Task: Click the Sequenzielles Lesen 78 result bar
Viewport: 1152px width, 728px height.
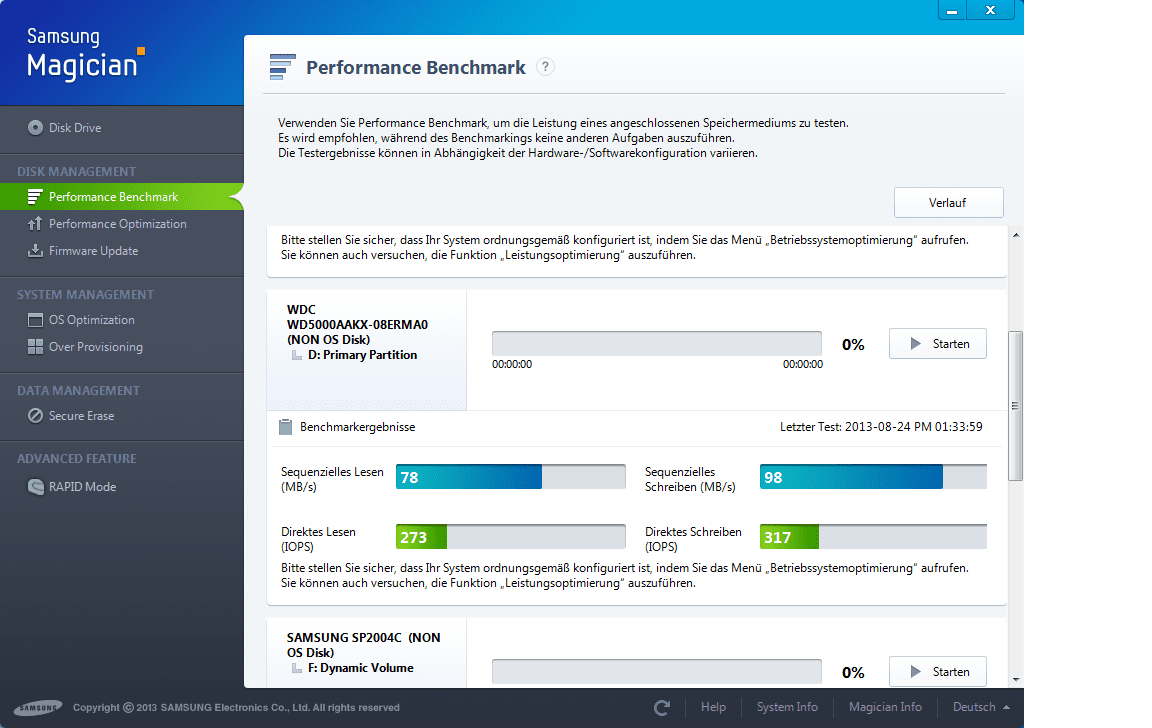Action: [511, 477]
